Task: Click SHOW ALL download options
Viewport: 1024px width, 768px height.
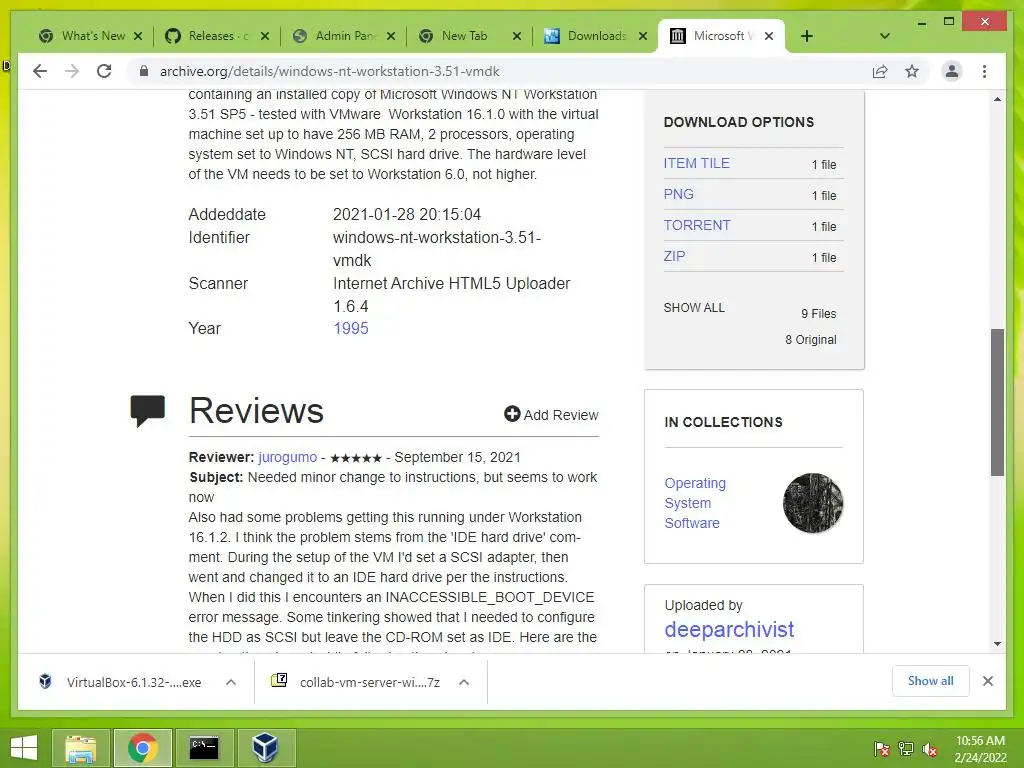Action: (x=694, y=308)
